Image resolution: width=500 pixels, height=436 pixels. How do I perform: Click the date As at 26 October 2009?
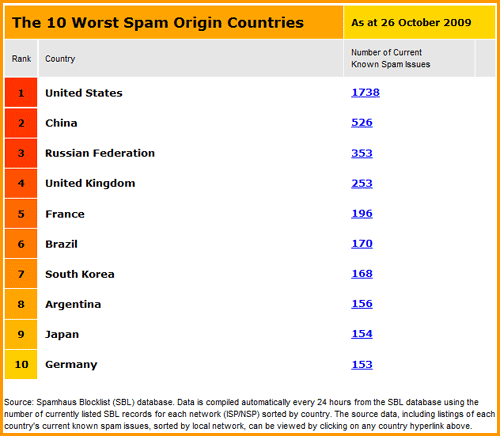click(x=411, y=23)
